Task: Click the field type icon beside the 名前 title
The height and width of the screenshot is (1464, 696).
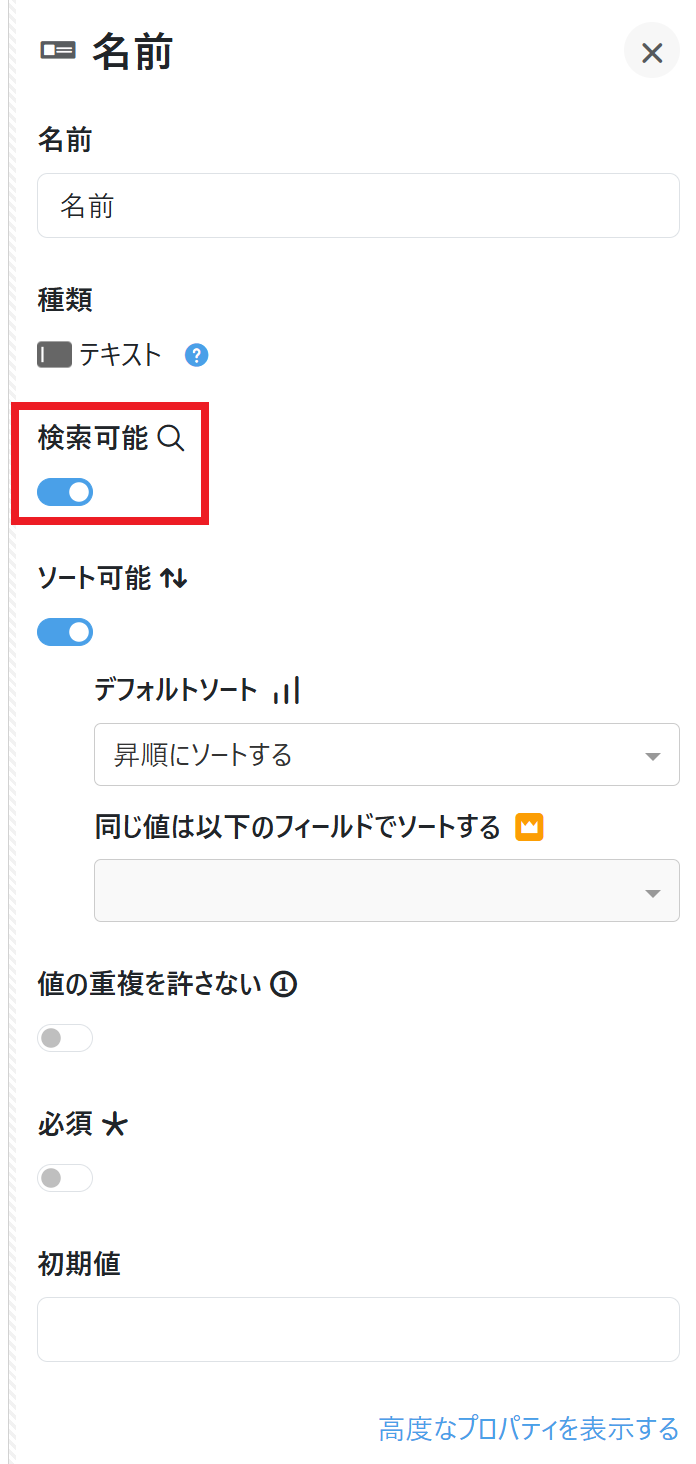Action: coord(58,51)
